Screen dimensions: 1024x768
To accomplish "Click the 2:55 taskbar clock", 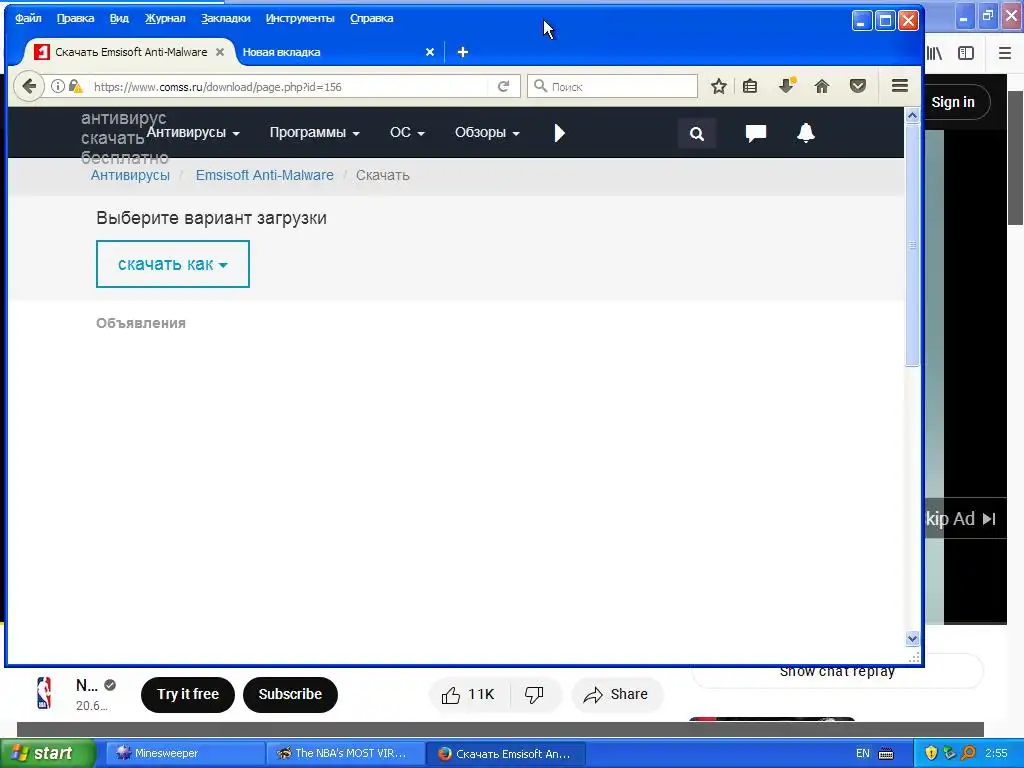I will pos(996,753).
